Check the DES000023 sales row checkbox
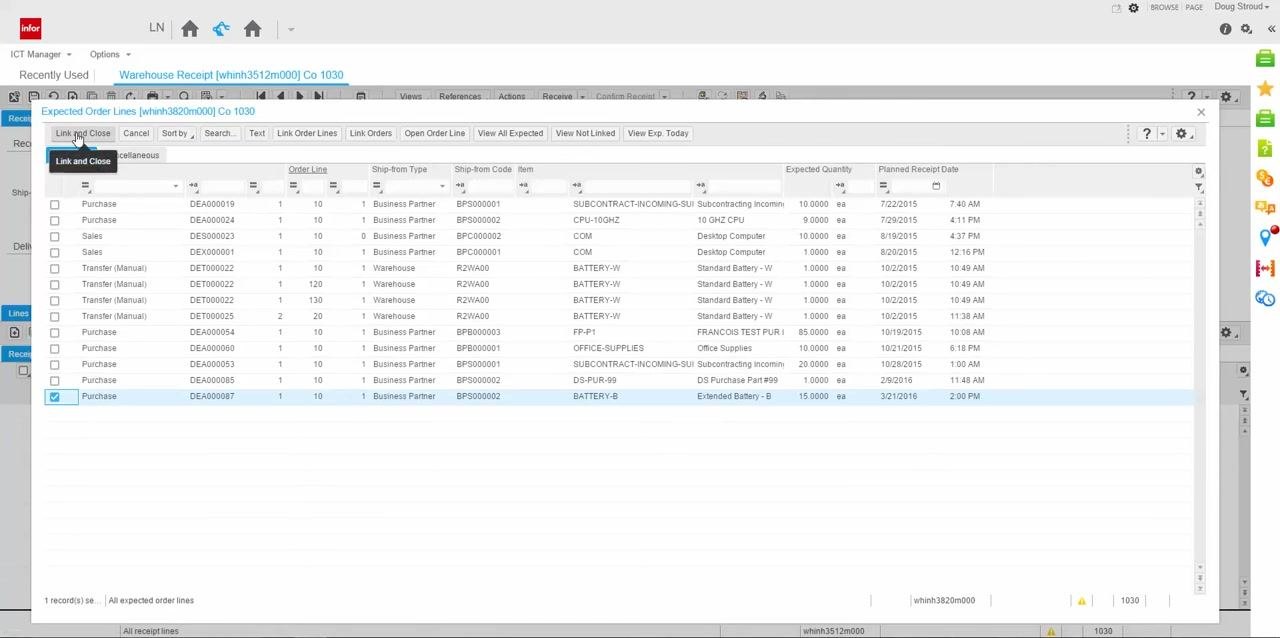1280x638 pixels. 55,236
